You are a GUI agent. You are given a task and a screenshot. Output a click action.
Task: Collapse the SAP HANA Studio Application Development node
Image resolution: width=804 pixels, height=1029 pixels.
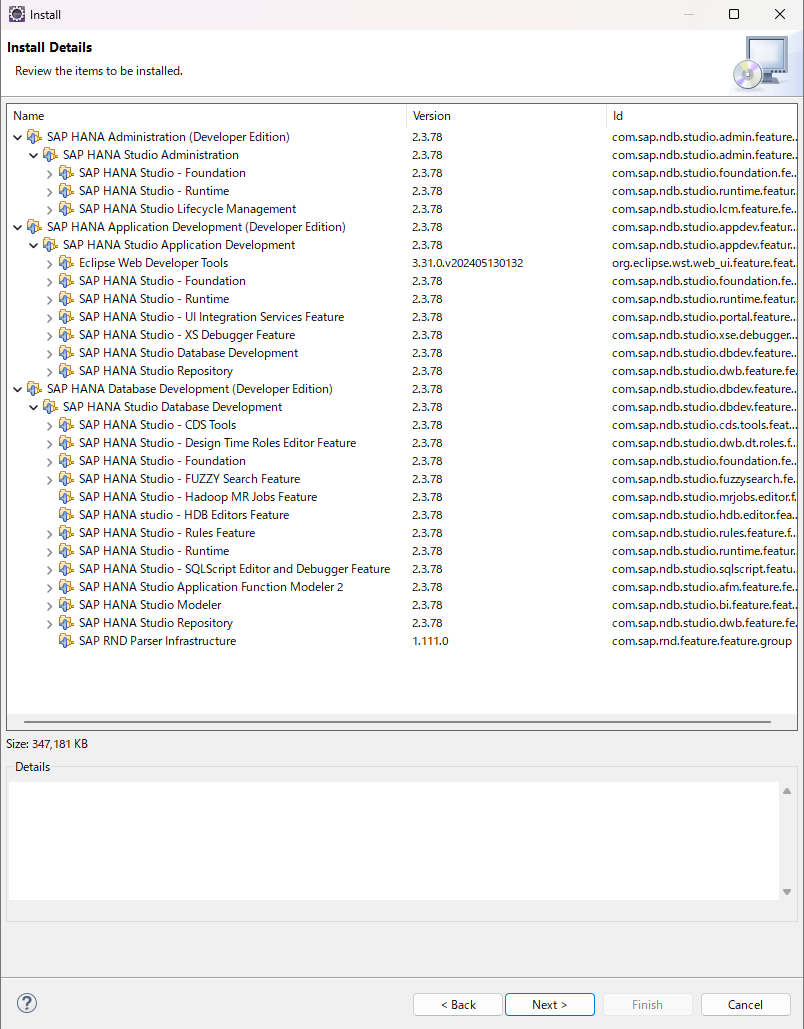click(33, 245)
